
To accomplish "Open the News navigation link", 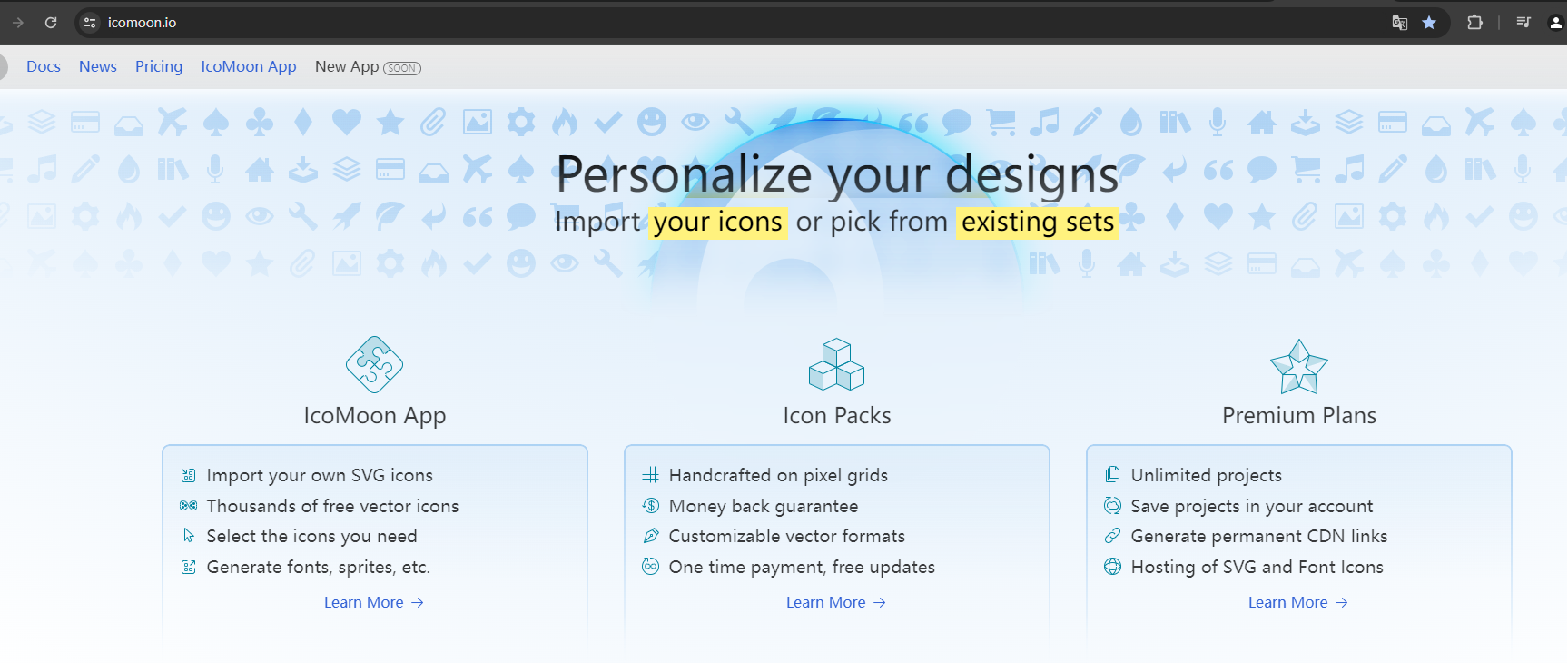I will click(x=98, y=66).
